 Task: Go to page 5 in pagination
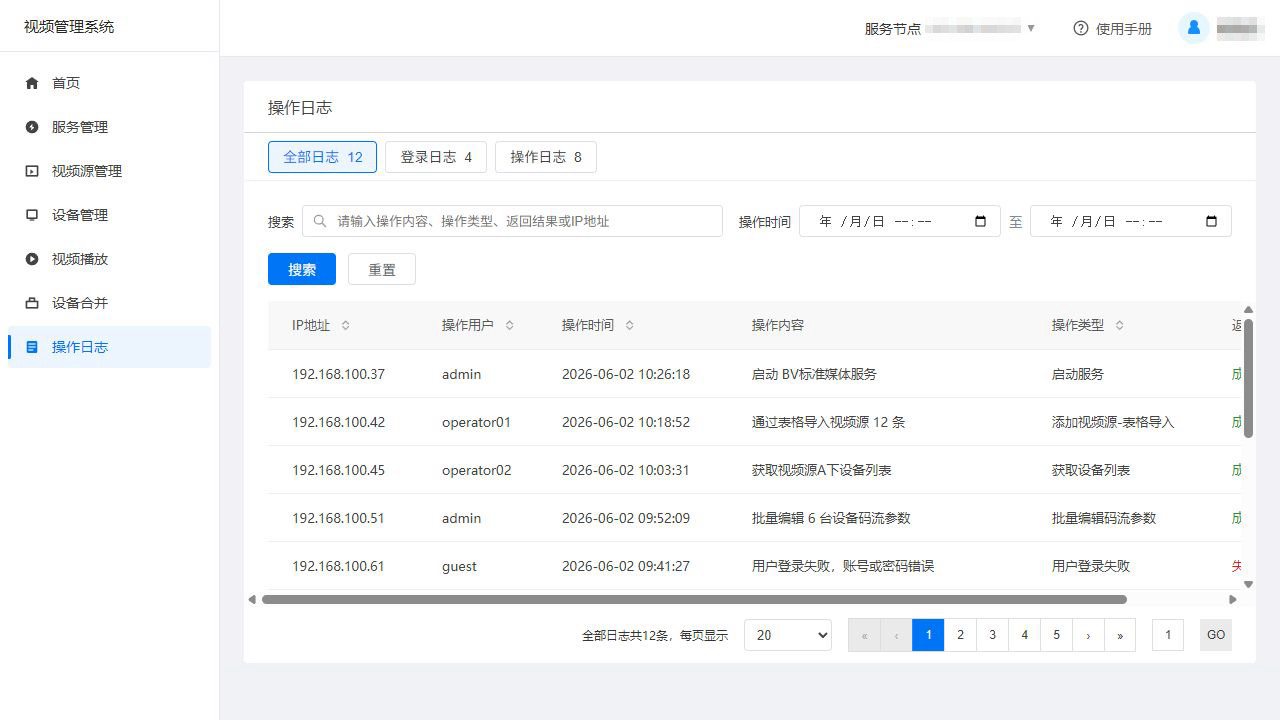[1056, 635]
